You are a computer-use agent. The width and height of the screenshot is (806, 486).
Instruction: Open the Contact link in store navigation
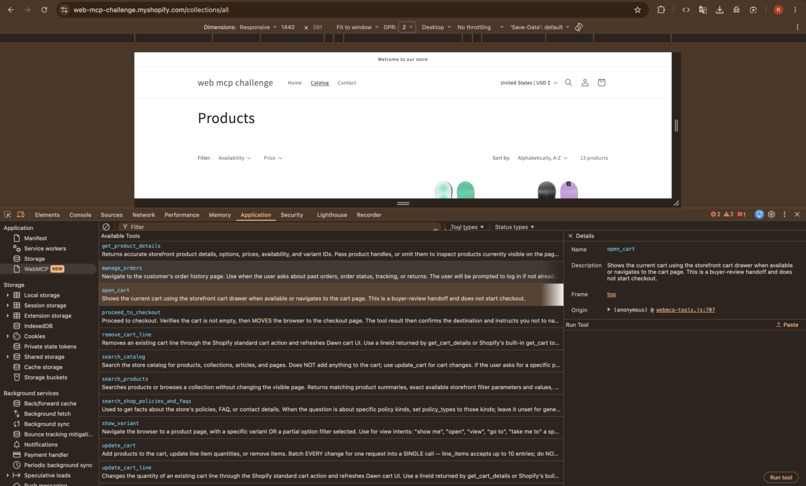(346, 83)
